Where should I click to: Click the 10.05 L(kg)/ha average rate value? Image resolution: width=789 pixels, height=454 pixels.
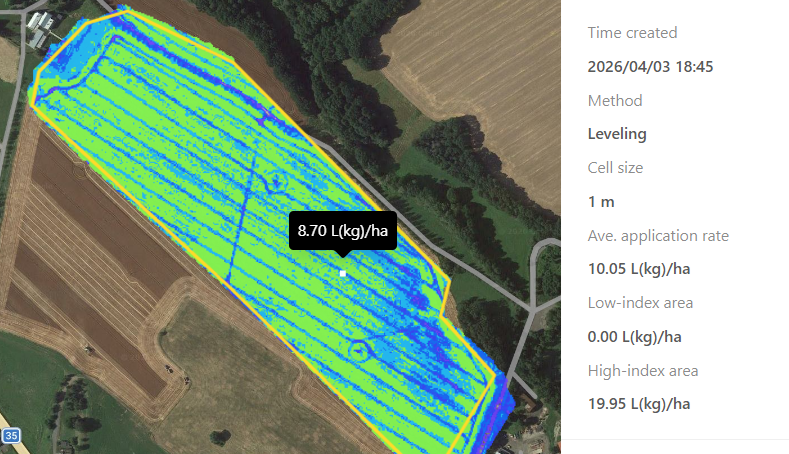pos(639,269)
